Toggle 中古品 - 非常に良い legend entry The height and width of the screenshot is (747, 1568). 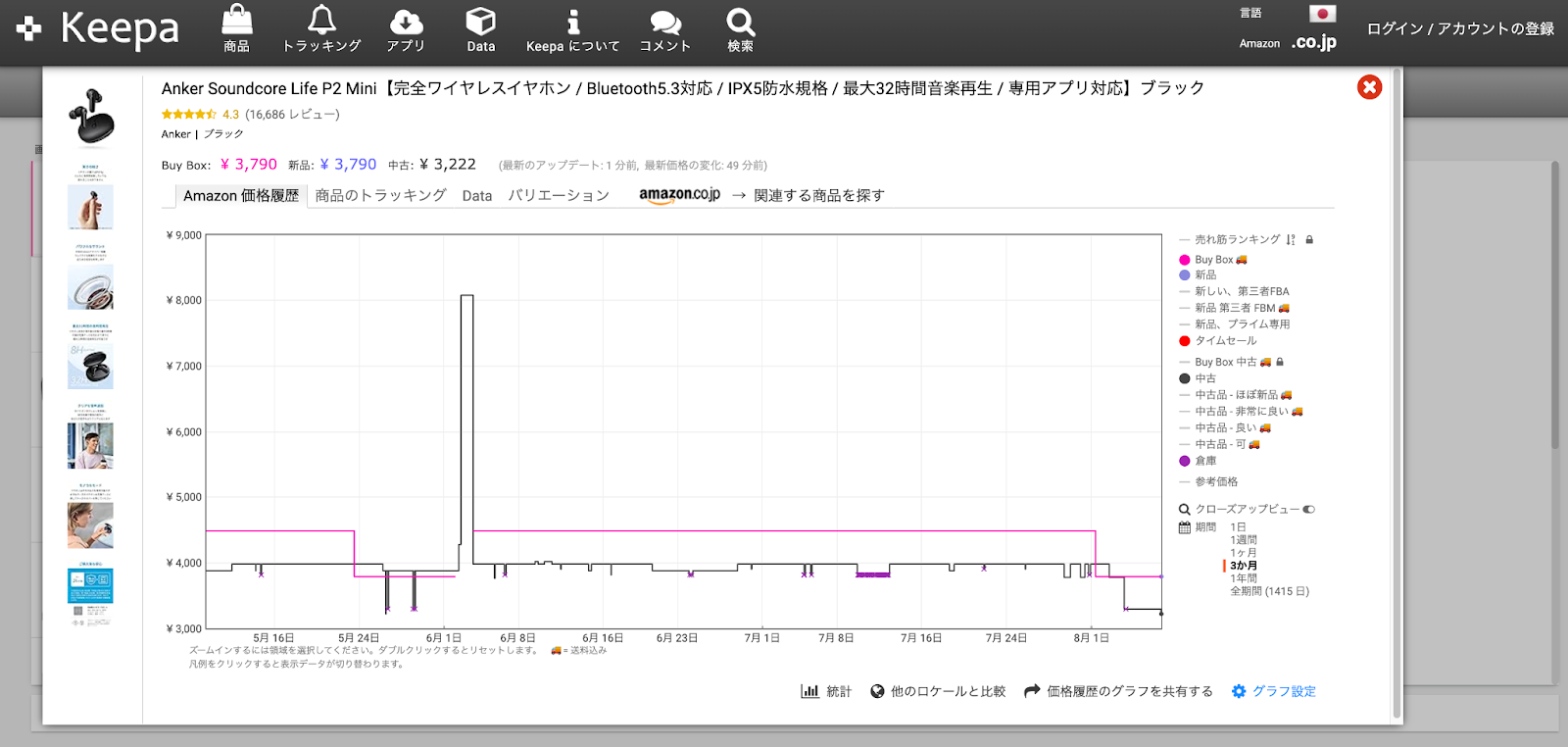[x=1242, y=412]
